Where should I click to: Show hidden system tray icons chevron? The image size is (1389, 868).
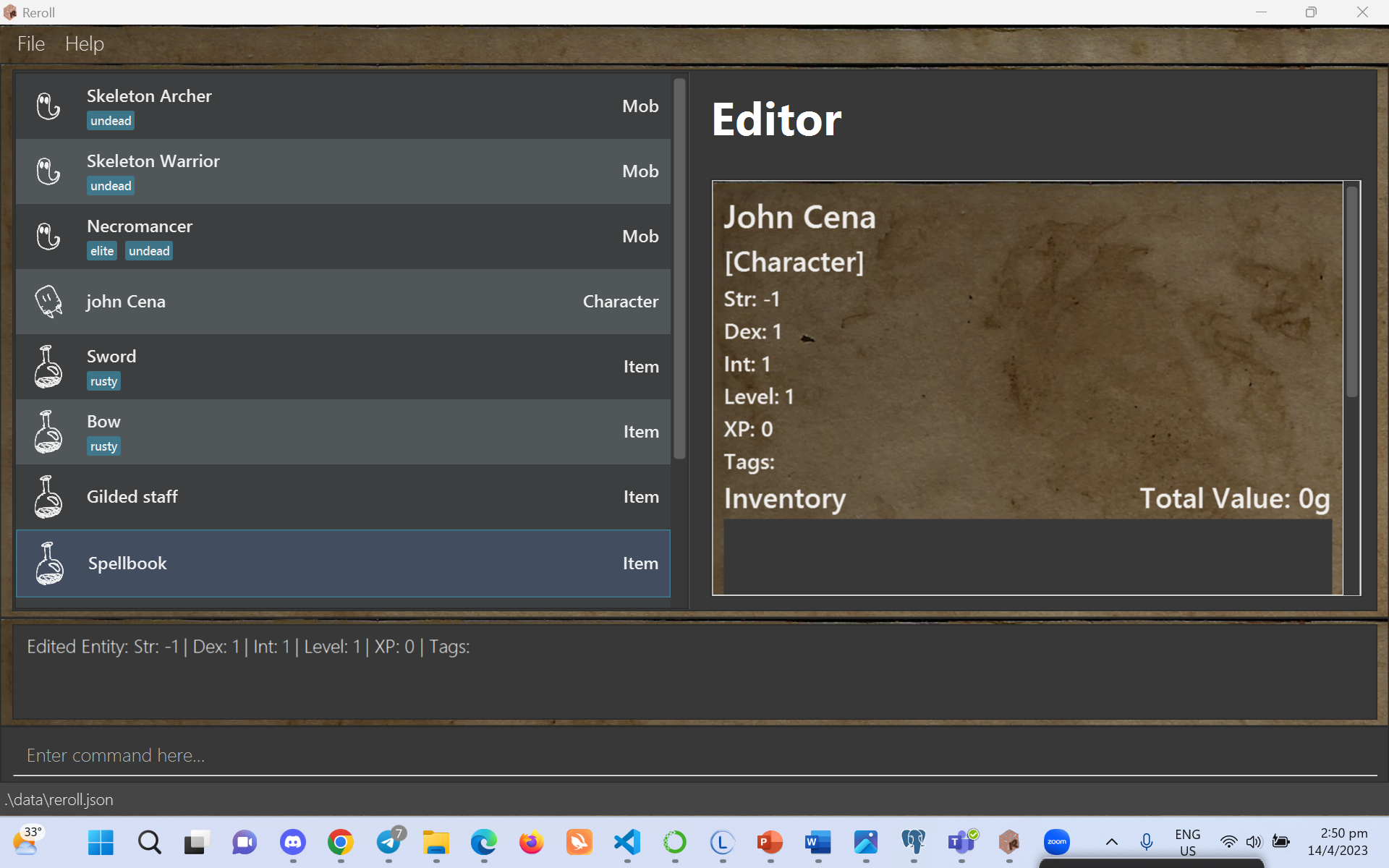click(x=1112, y=842)
